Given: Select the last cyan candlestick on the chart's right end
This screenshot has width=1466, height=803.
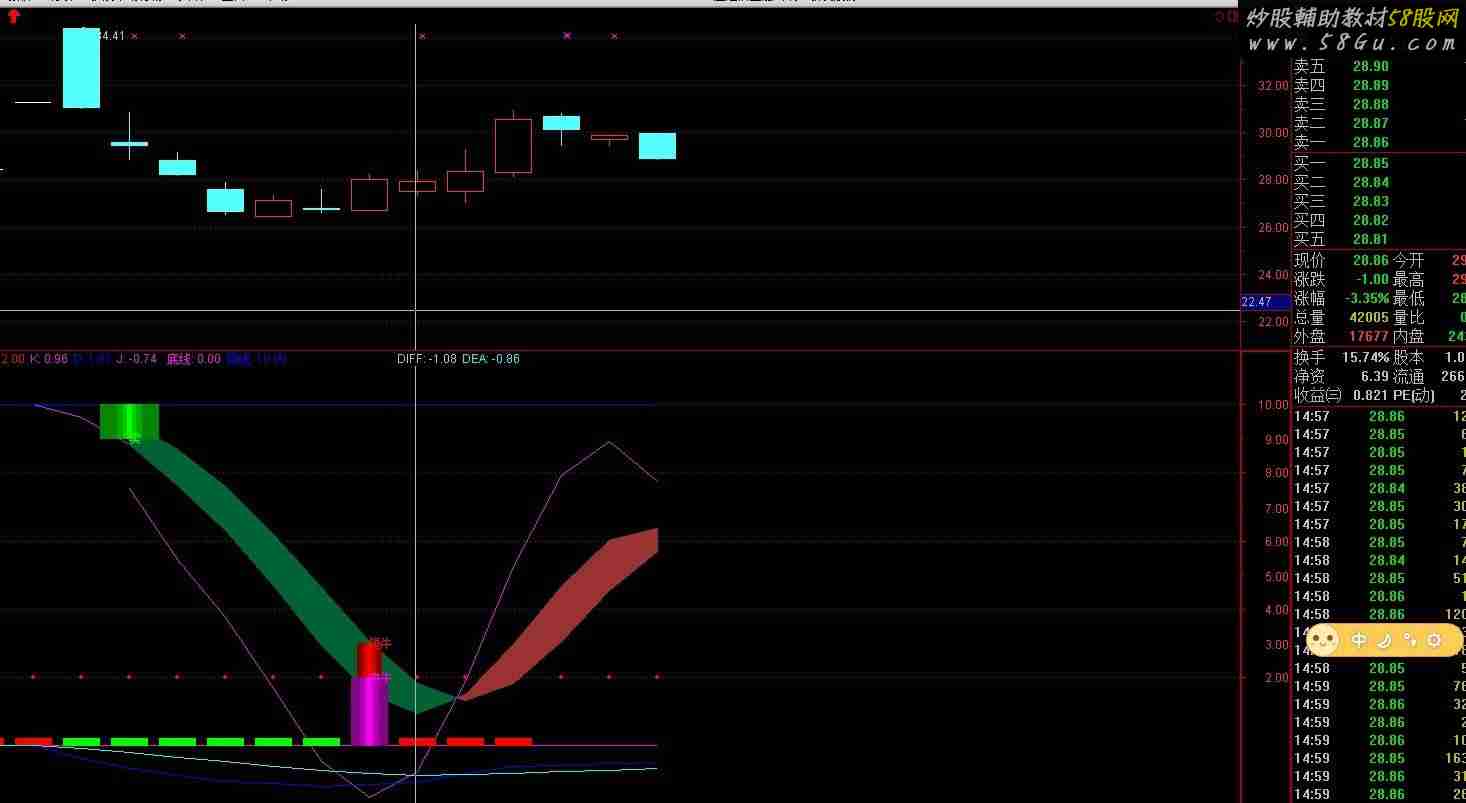Looking at the screenshot, I should [657, 146].
